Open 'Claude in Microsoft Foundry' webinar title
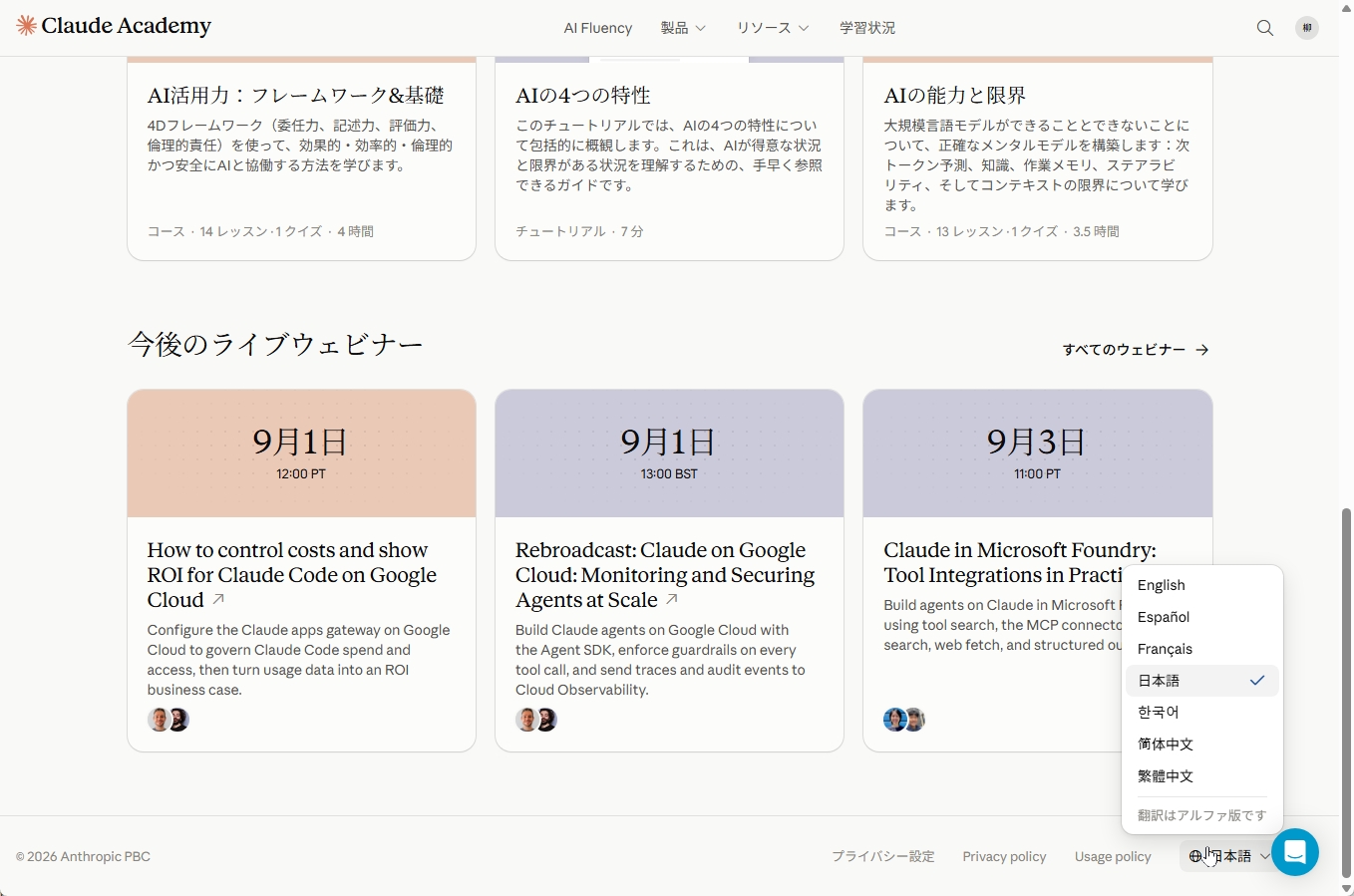 pos(1002,562)
